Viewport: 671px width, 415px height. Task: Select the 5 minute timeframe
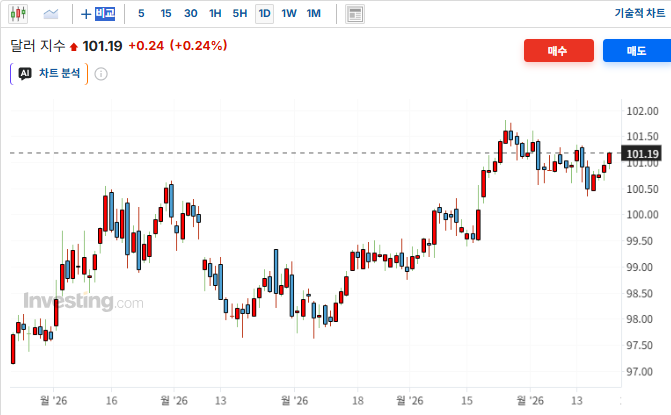pyautogui.click(x=141, y=14)
